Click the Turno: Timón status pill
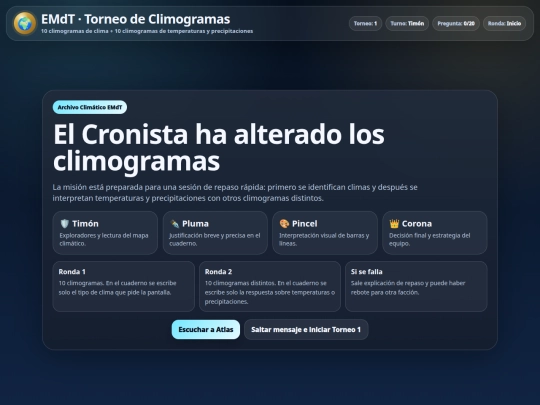Image resolution: width=540 pixels, height=405 pixels. [x=407, y=23]
